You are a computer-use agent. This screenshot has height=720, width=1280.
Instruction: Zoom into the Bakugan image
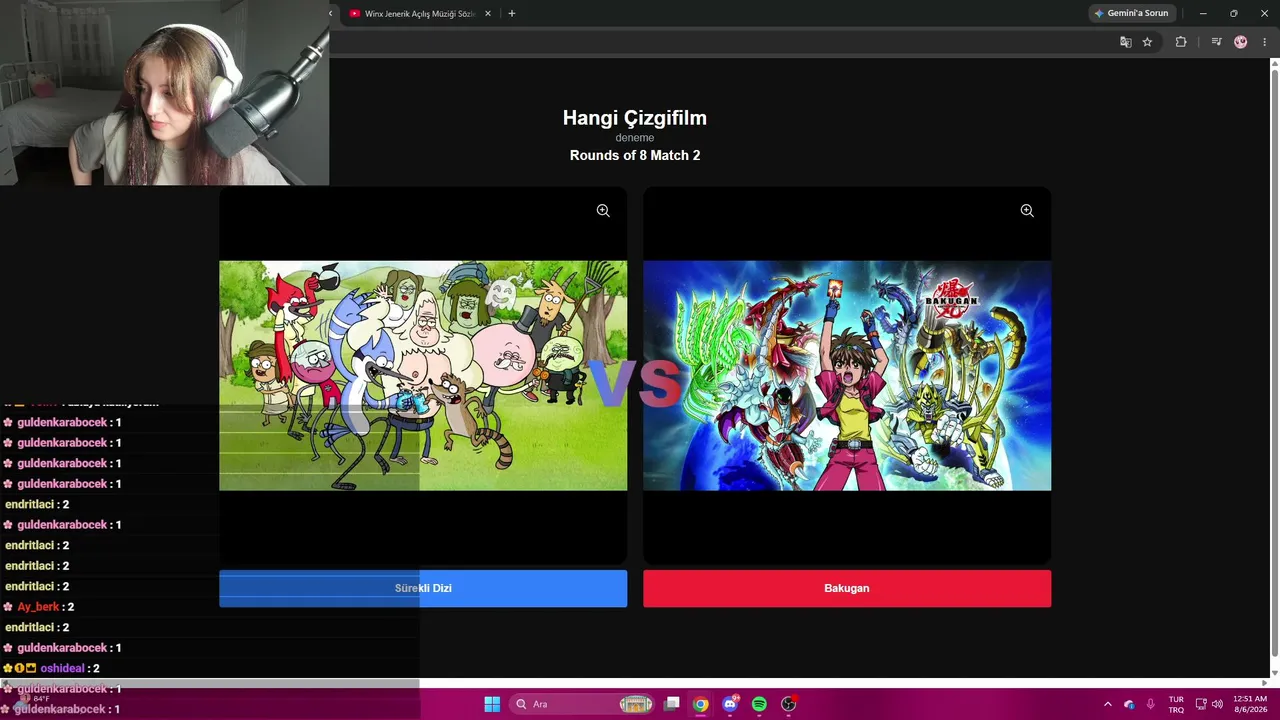(1027, 211)
